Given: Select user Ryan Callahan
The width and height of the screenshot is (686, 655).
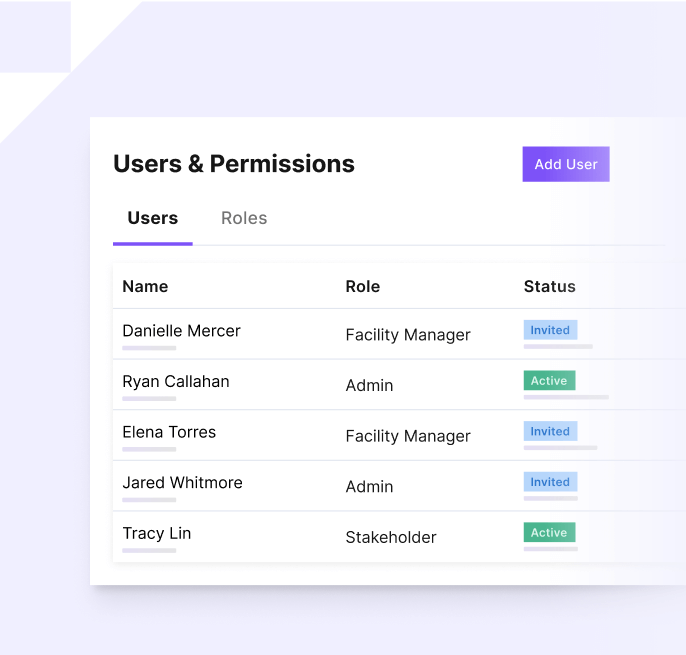Looking at the screenshot, I should click(176, 381).
